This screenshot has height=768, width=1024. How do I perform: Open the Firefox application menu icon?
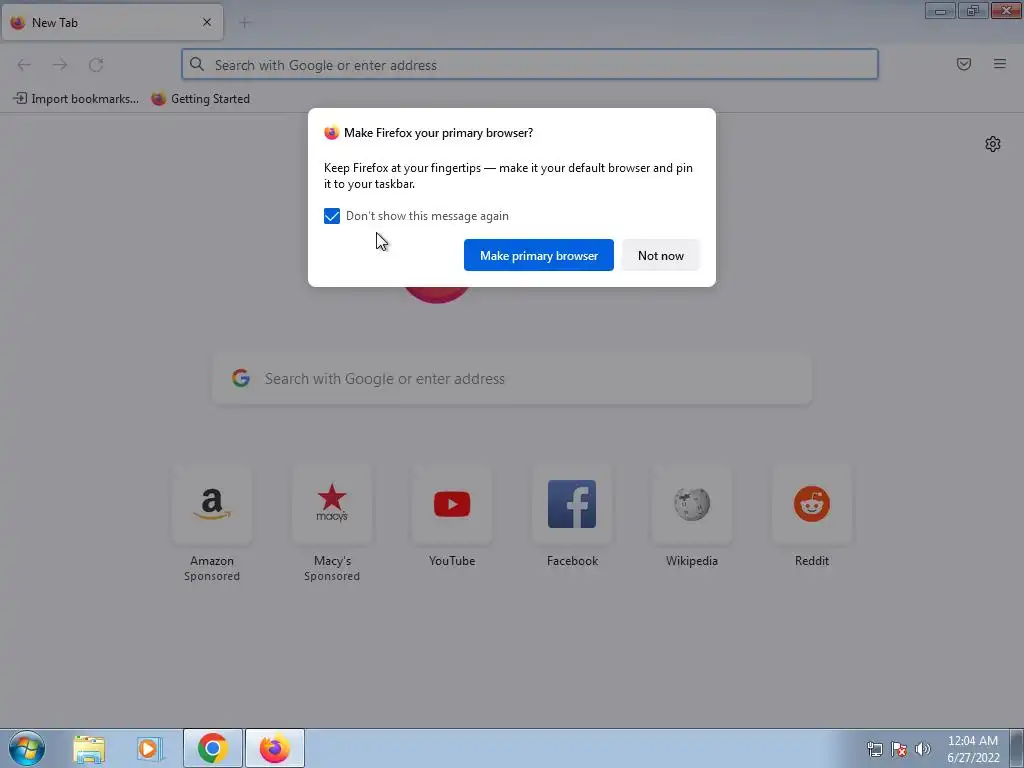[x=1000, y=64]
